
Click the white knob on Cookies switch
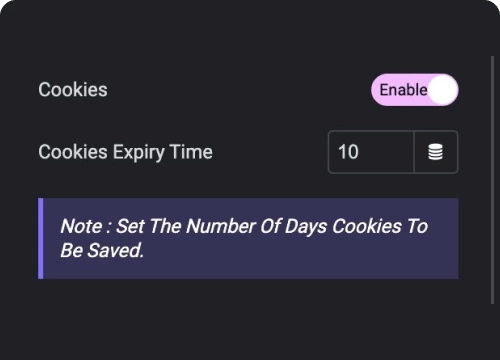pos(443,90)
